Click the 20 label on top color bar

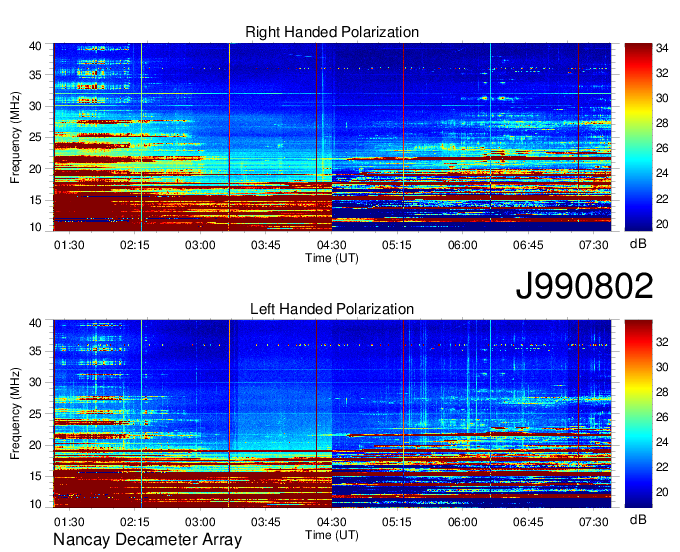(x=662, y=224)
